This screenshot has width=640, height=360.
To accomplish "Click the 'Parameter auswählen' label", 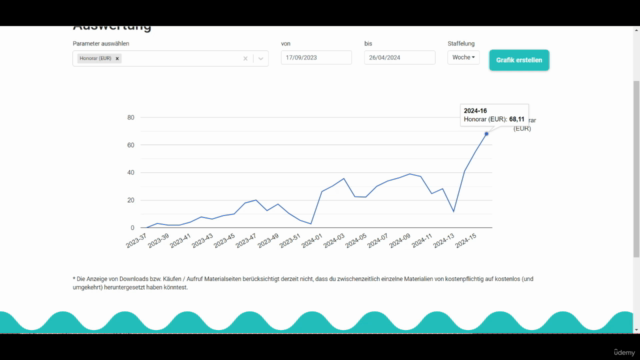I will pos(101,44).
